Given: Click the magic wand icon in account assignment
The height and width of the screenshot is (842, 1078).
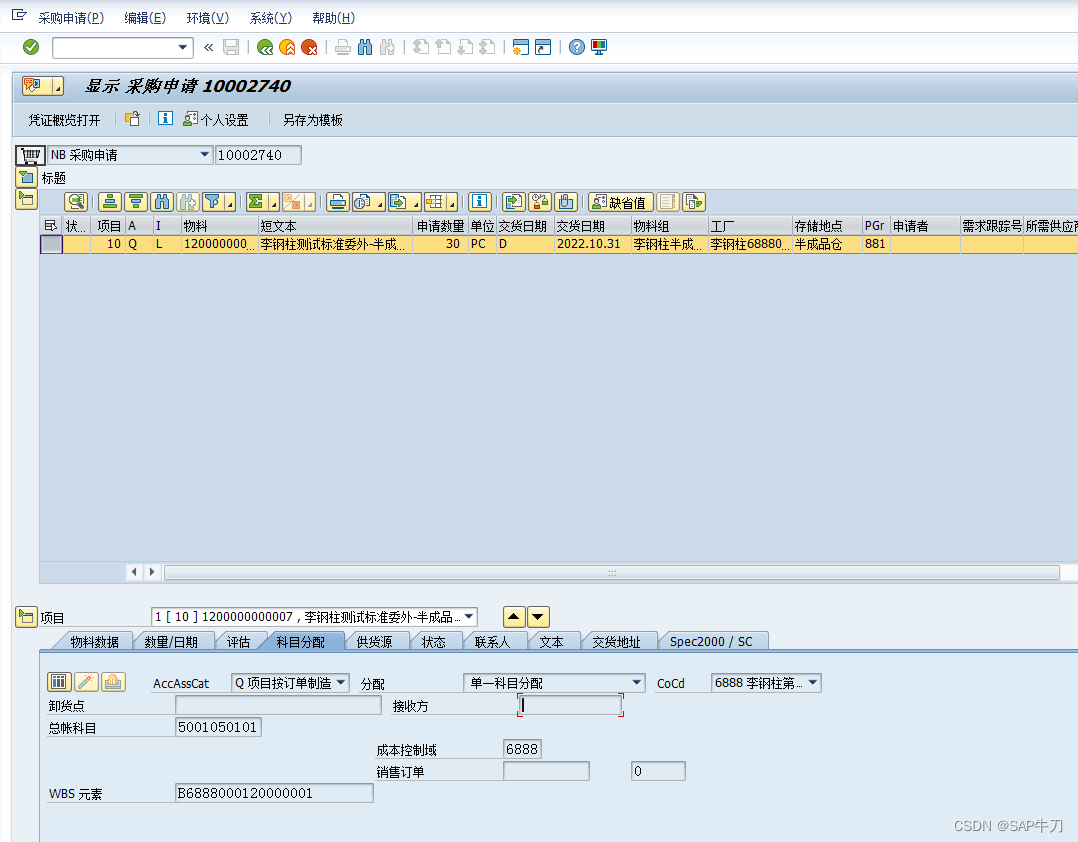Looking at the screenshot, I should click(x=86, y=682).
